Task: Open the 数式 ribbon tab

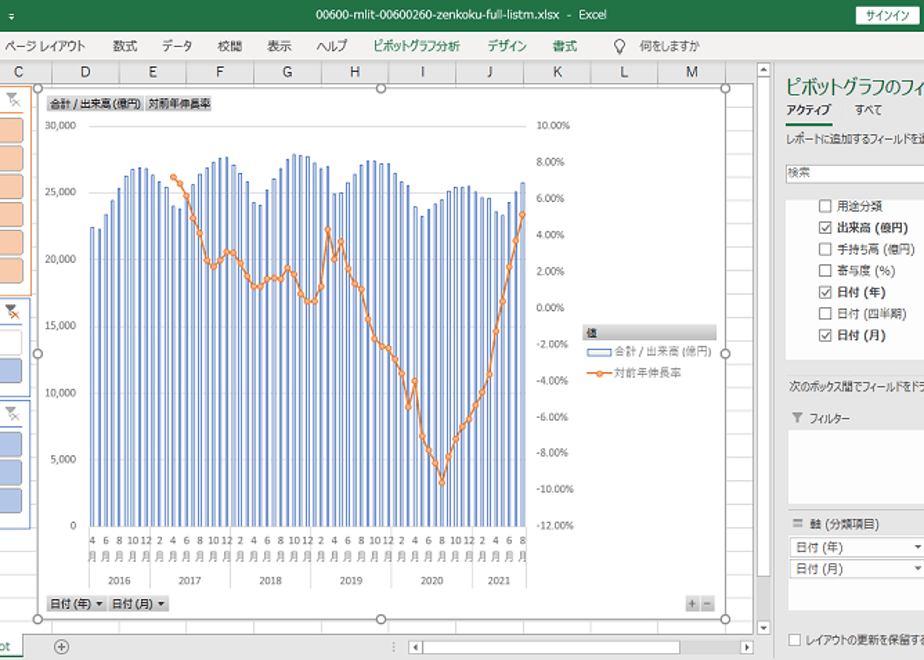Action: (x=125, y=46)
